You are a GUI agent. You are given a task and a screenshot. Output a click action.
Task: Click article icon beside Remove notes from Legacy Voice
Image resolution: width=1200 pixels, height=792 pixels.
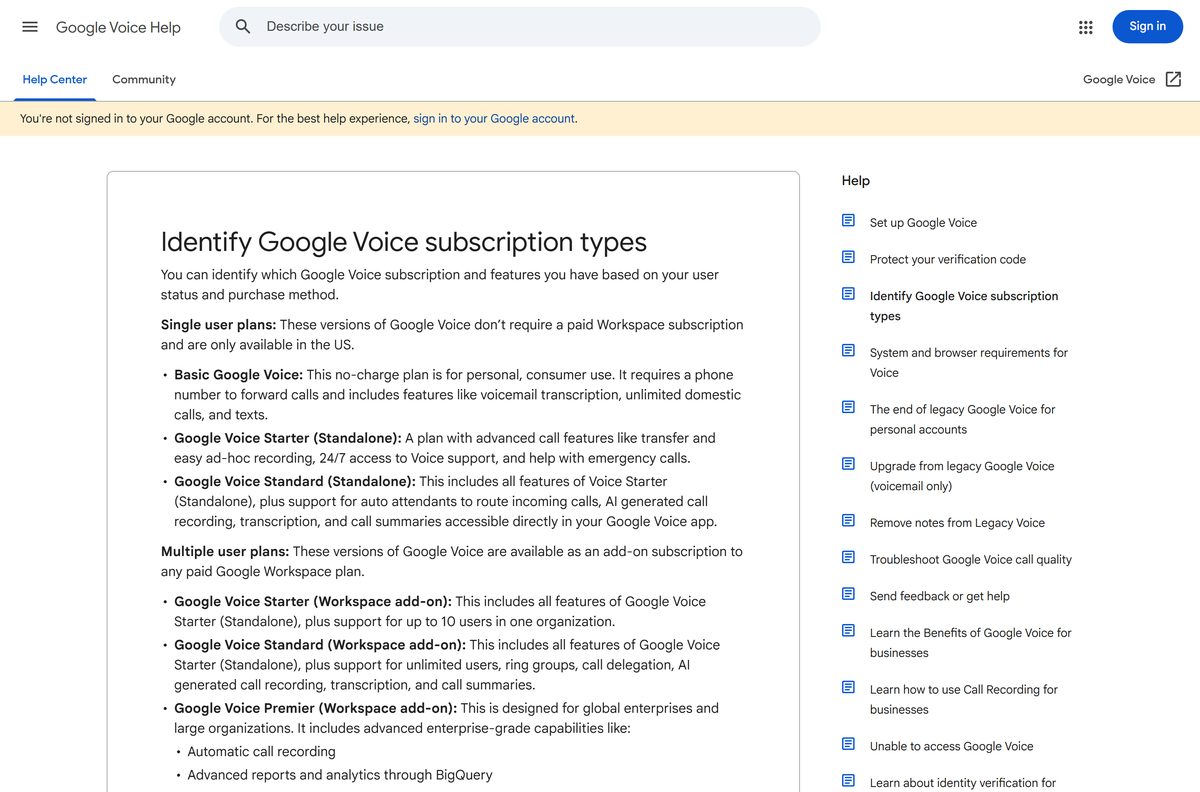pos(848,521)
